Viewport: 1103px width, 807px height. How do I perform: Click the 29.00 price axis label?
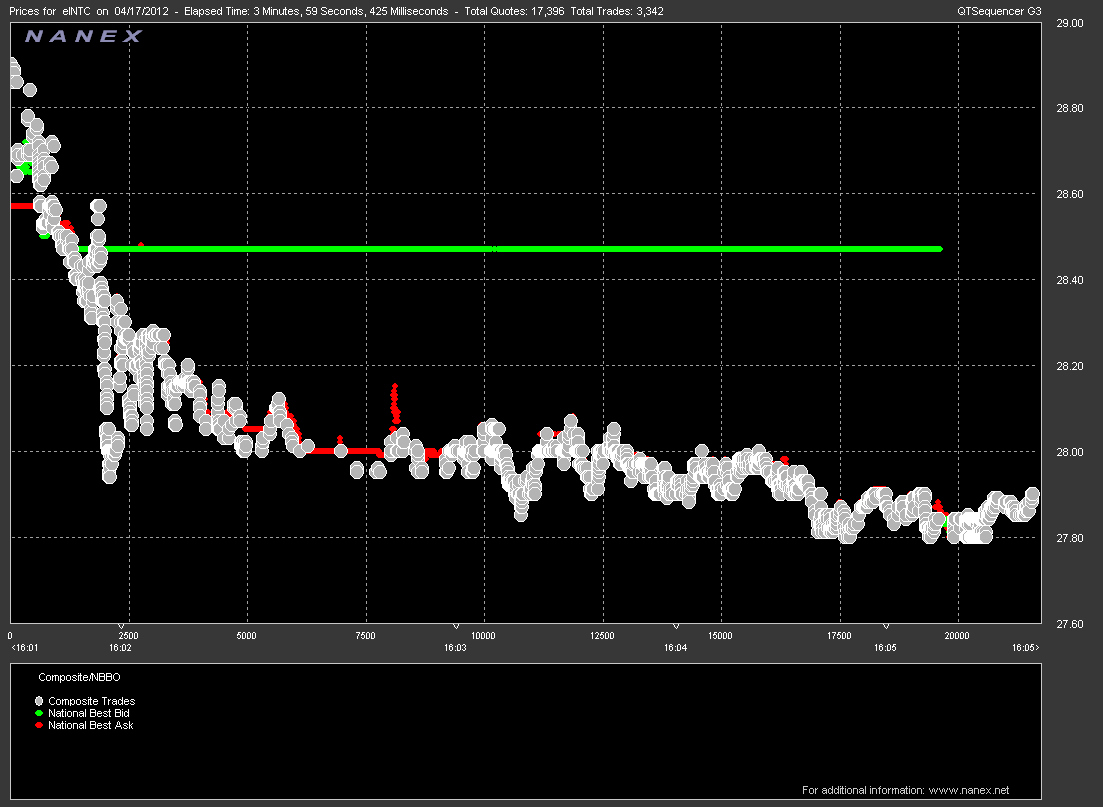(1070, 23)
